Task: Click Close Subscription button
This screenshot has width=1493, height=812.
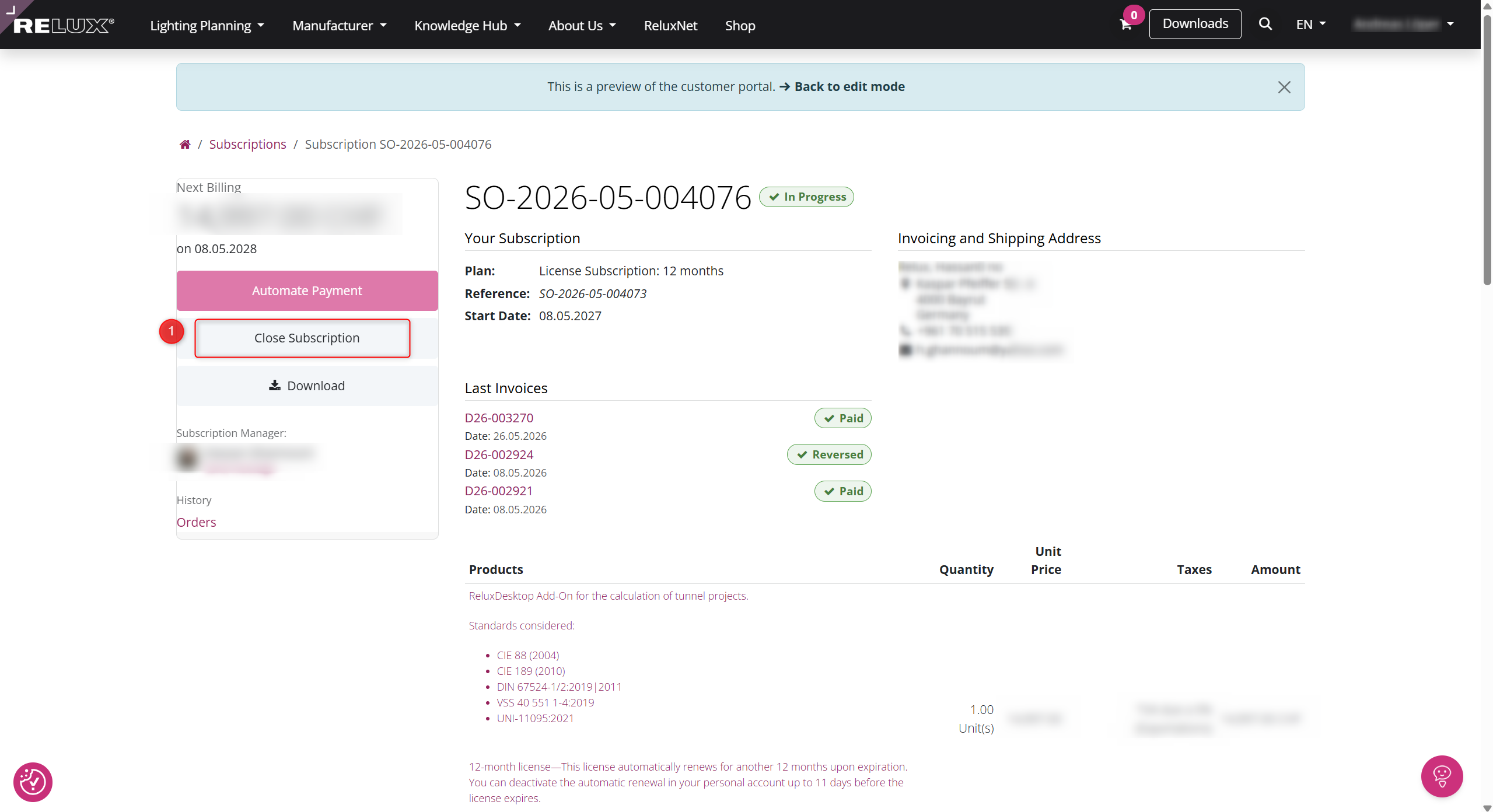Action: point(307,338)
